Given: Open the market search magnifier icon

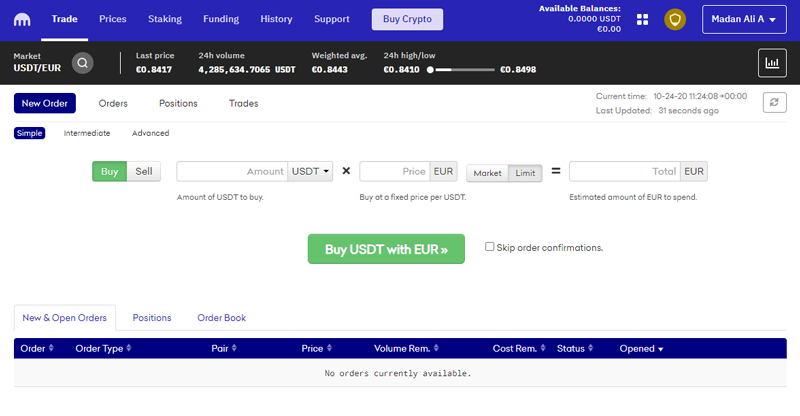Looking at the screenshot, I should (x=83, y=63).
